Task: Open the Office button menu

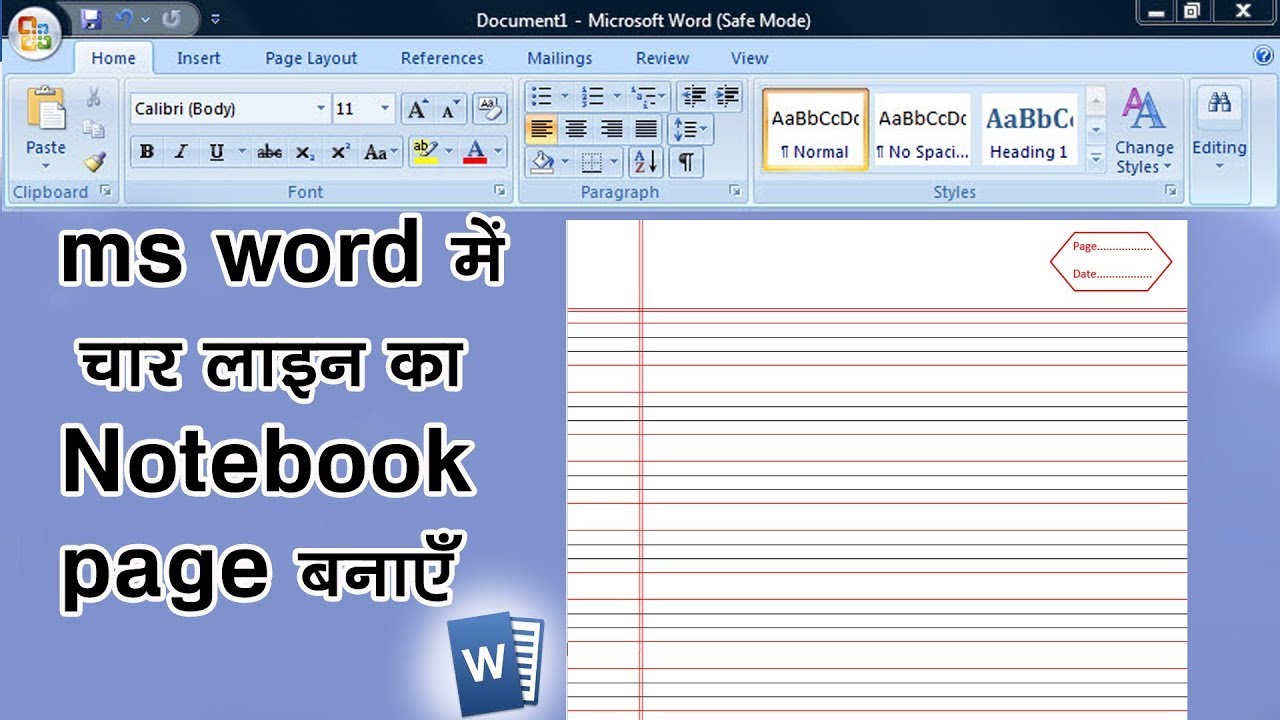Action: pos(33,34)
